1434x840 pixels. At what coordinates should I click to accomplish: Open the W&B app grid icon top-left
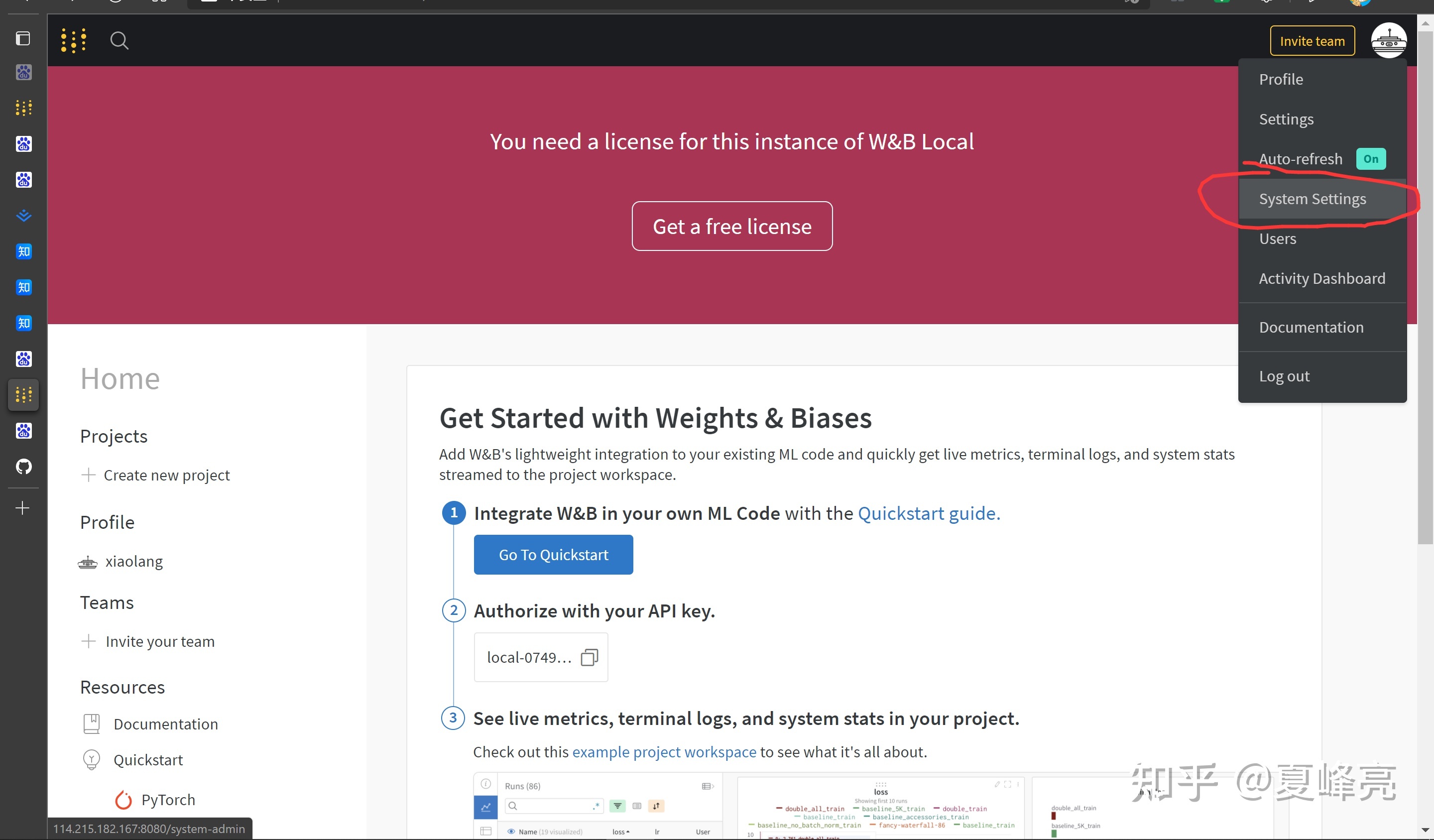[73, 40]
